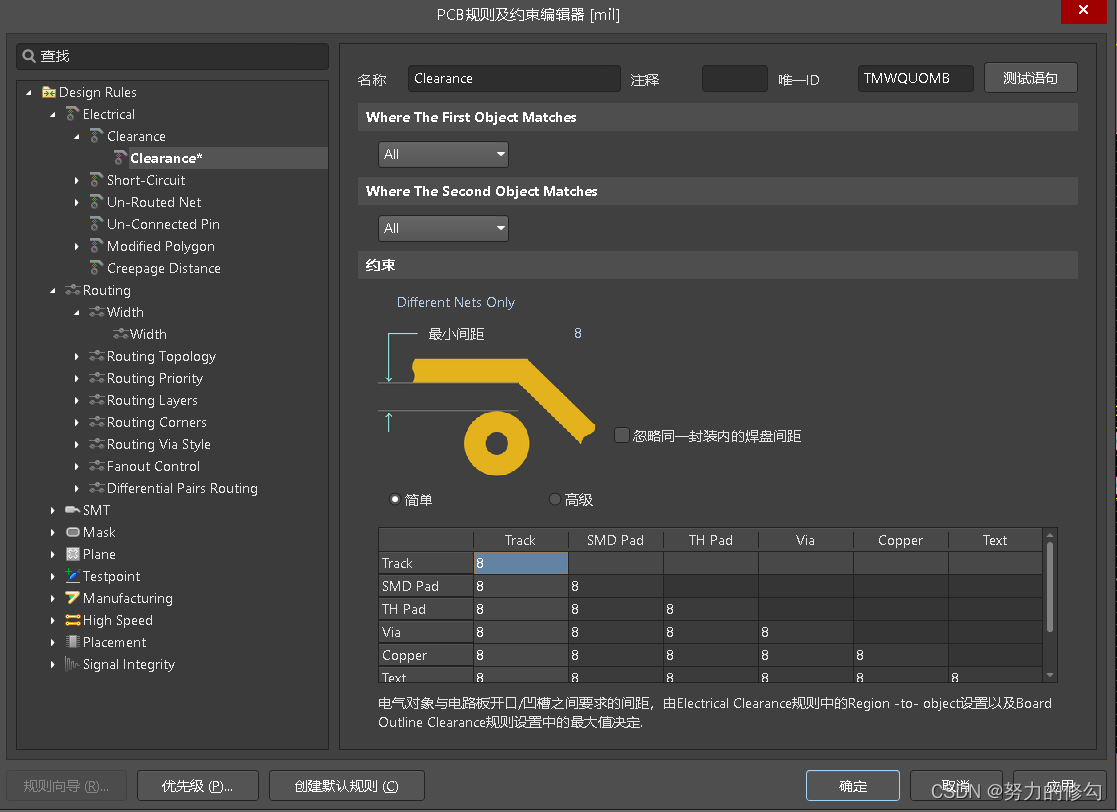Click the Creepage Distance rule icon
Screen dimensions: 1117x812
[x=96, y=269]
